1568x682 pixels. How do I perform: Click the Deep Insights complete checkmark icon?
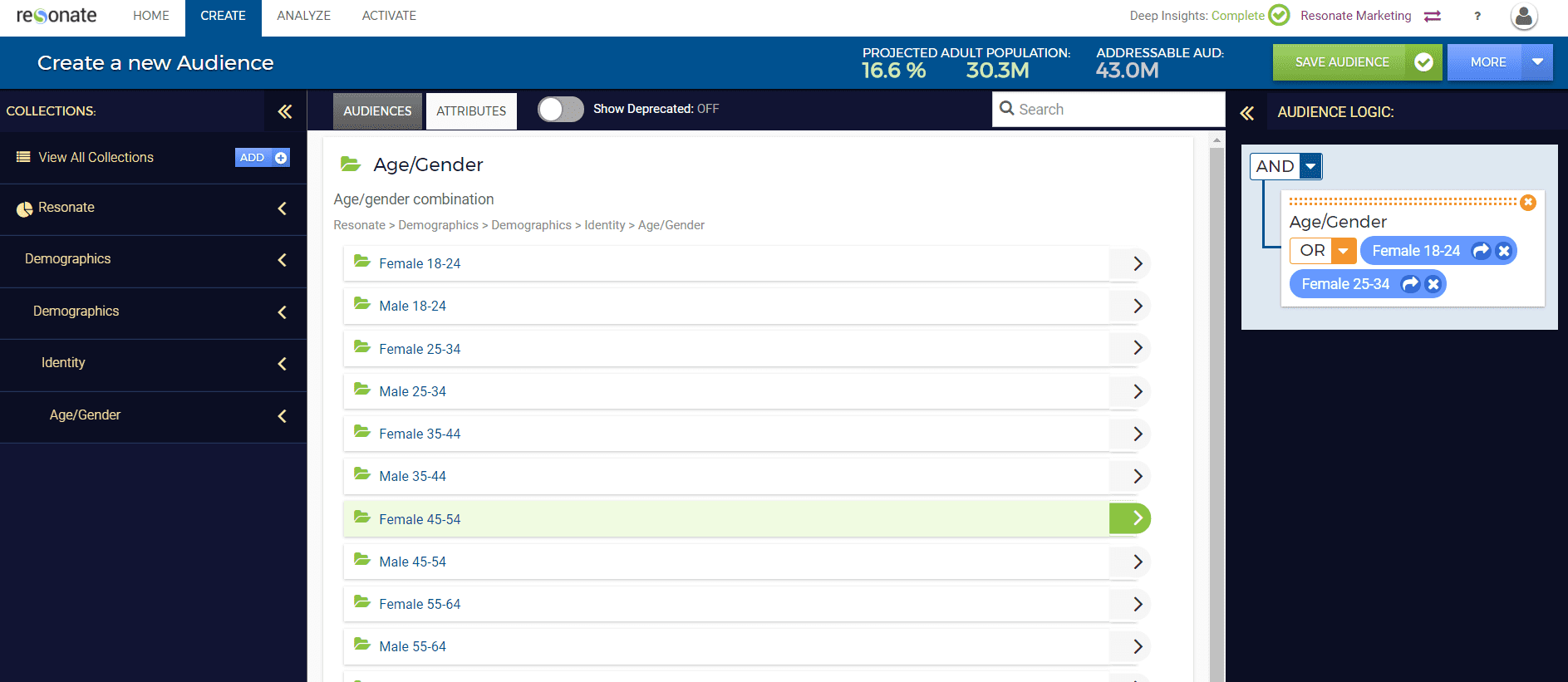click(x=1279, y=16)
